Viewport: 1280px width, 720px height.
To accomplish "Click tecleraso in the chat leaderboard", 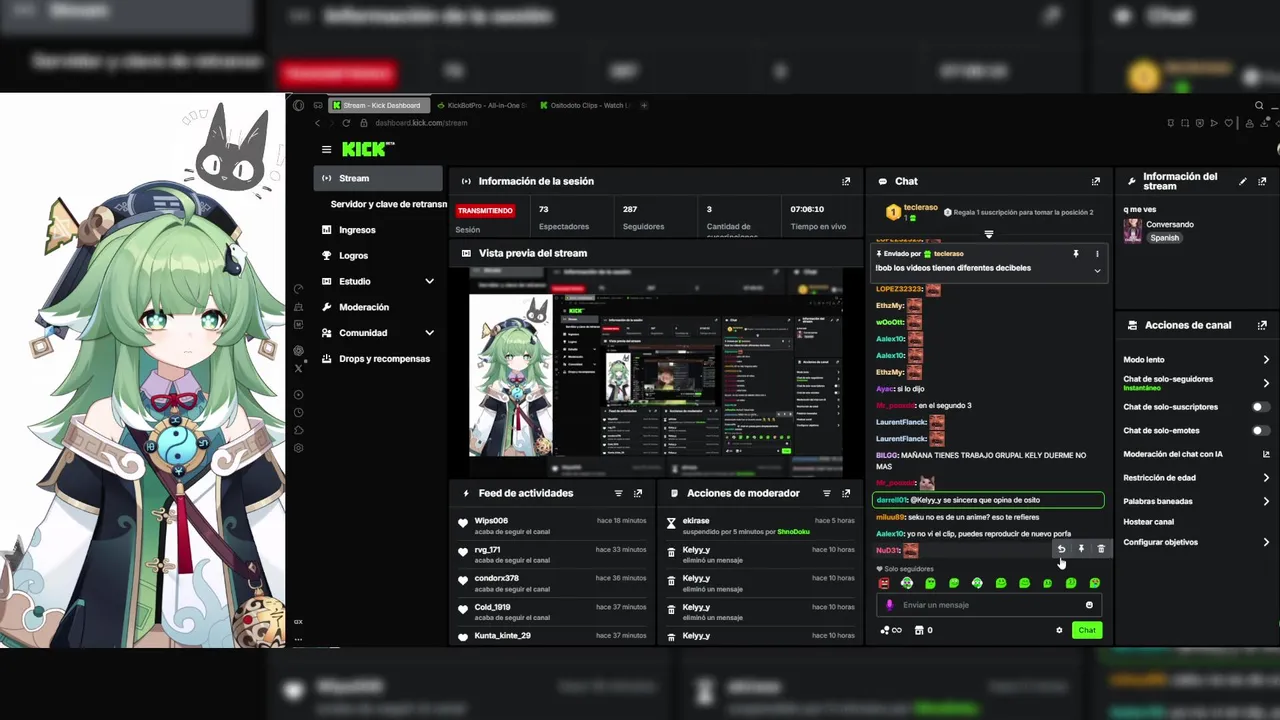I will [921, 208].
